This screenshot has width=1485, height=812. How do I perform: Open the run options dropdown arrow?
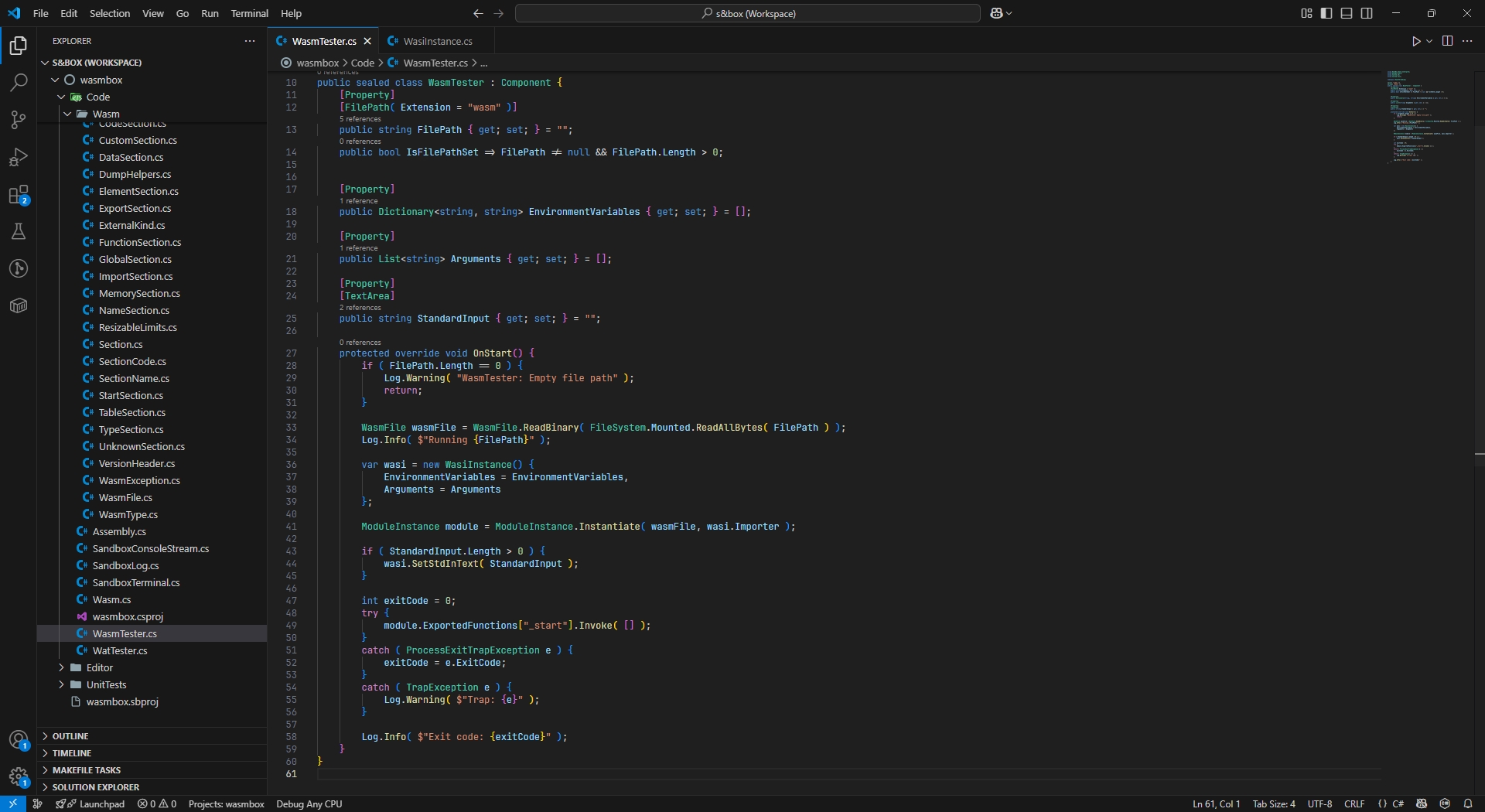(1429, 41)
